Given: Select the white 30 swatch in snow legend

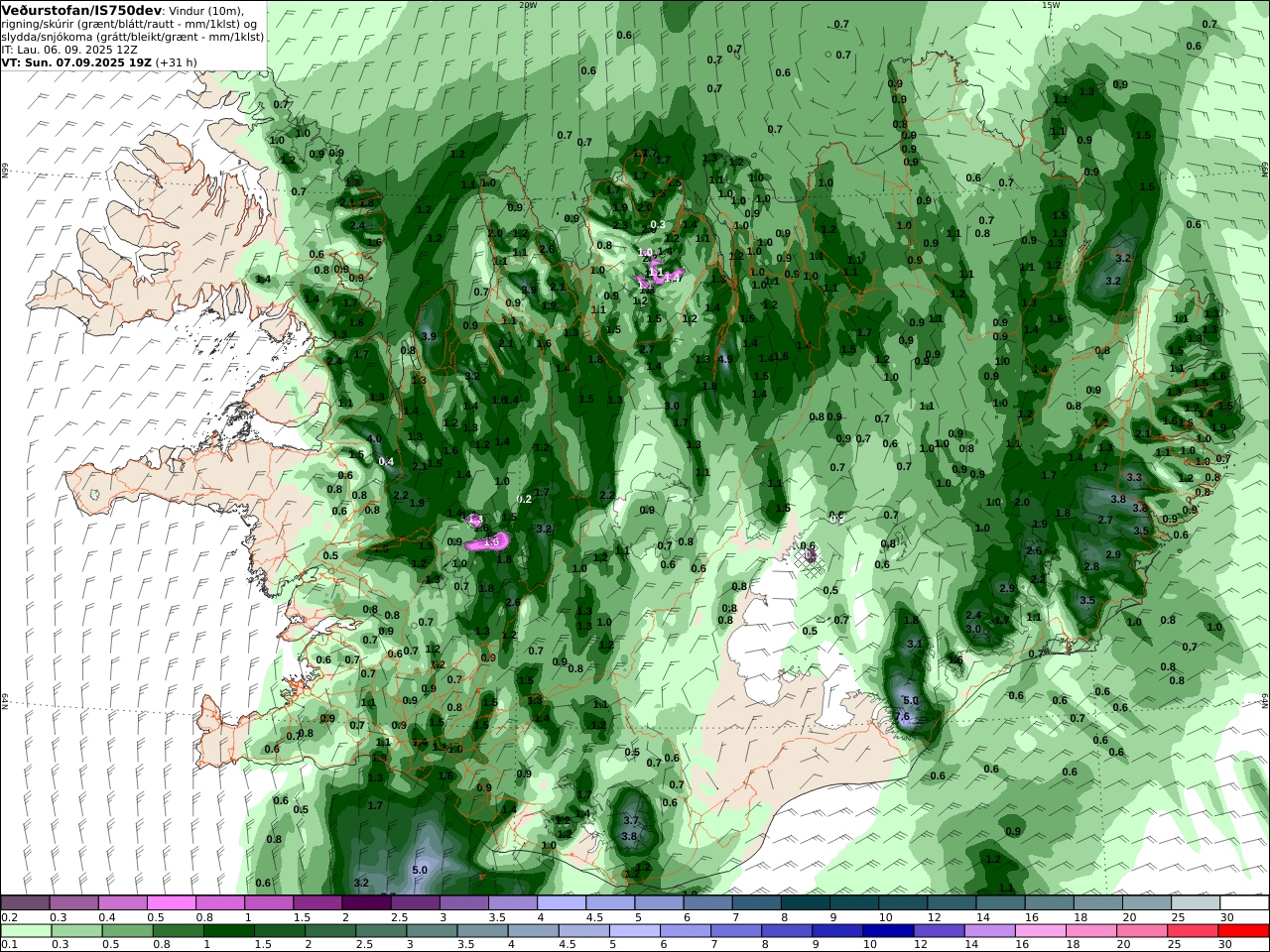Looking at the screenshot, I should click(1244, 903).
